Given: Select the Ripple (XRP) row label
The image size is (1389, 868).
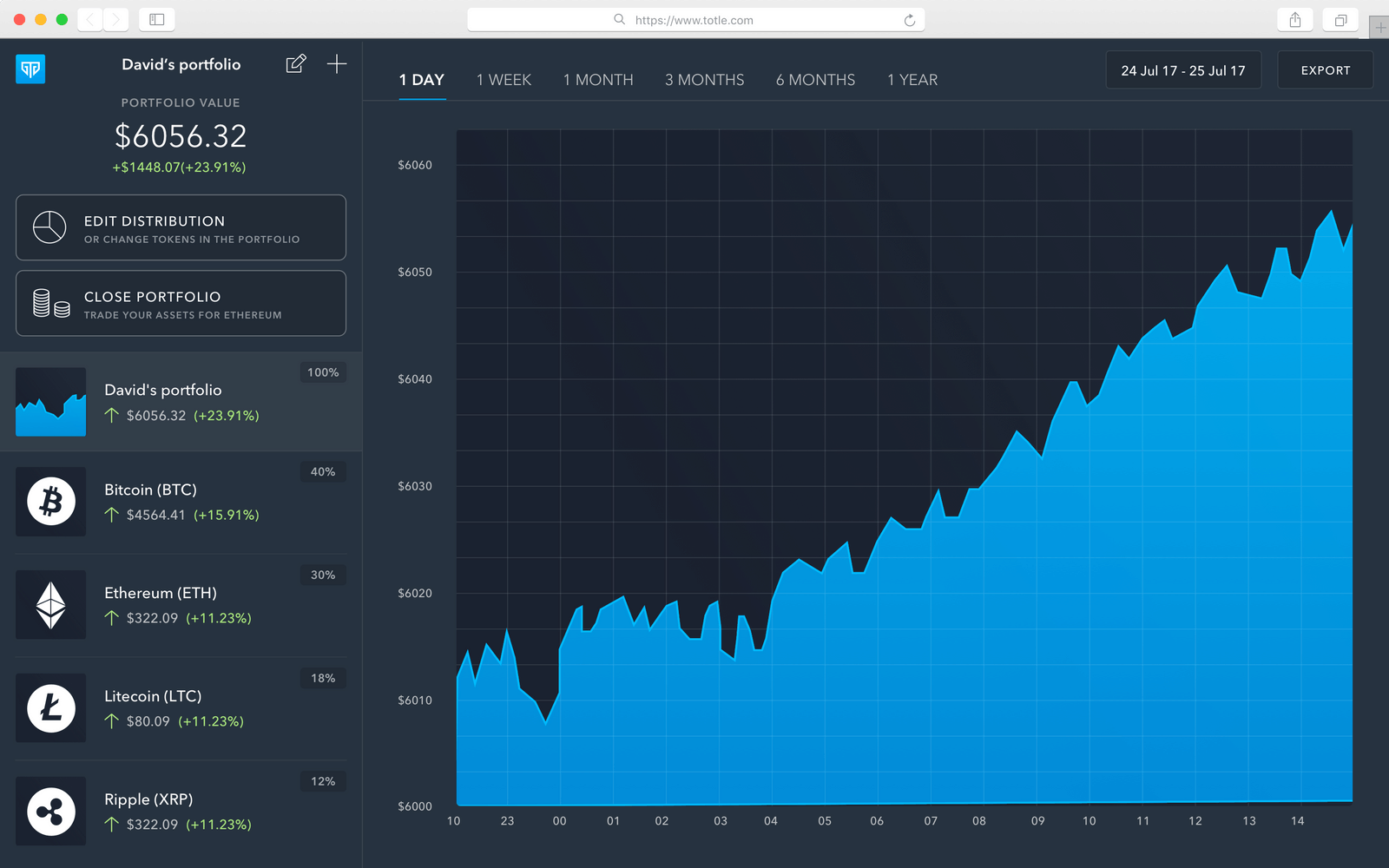Looking at the screenshot, I should click(148, 799).
